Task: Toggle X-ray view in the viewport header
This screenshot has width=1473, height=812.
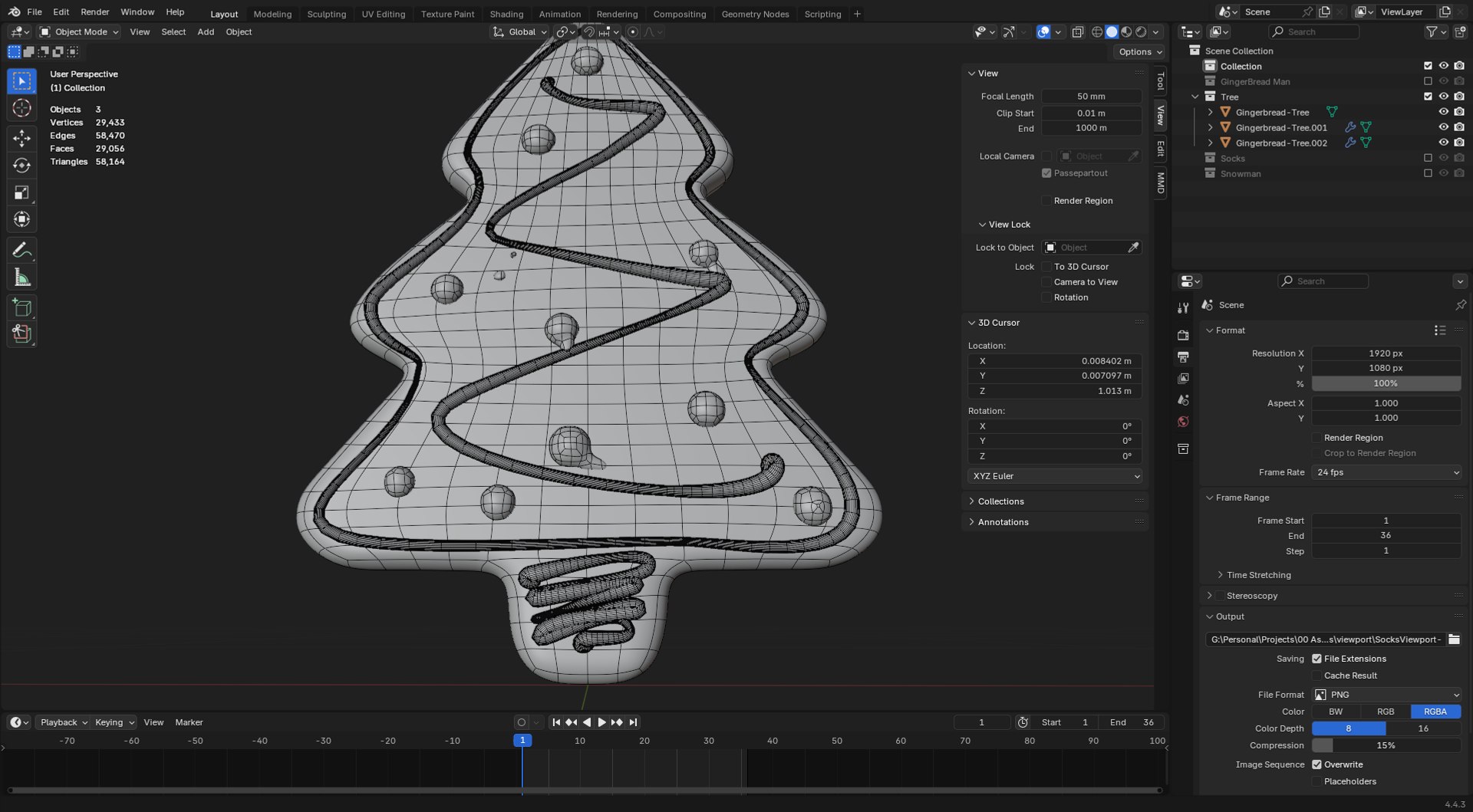Action: pos(1078,32)
